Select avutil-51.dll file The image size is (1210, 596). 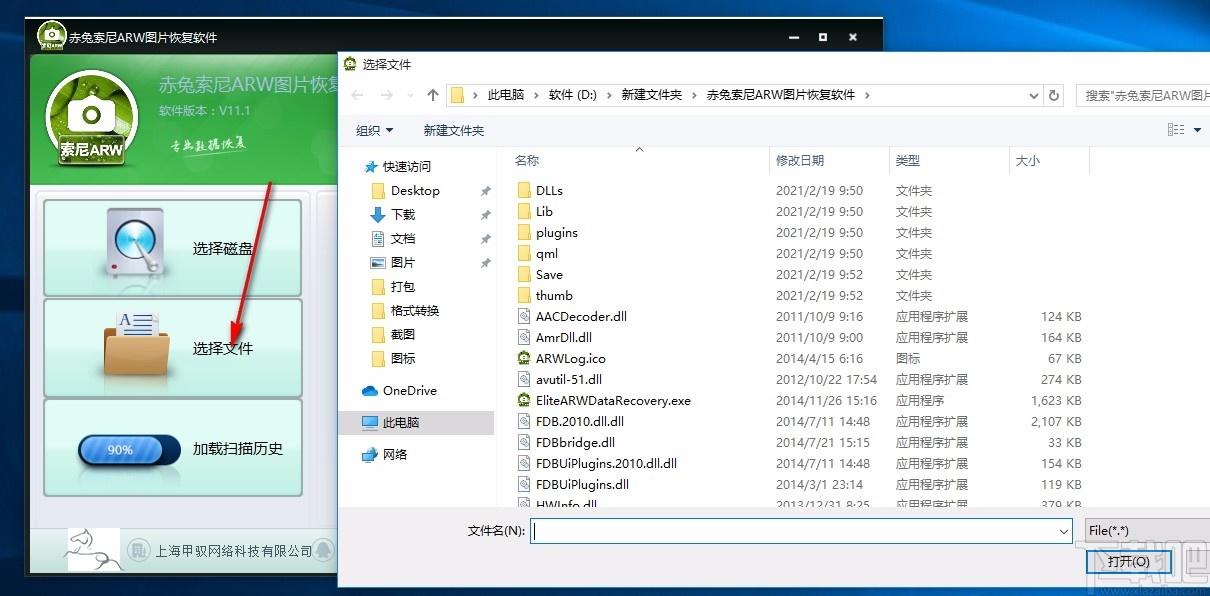click(x=569, y=379)
